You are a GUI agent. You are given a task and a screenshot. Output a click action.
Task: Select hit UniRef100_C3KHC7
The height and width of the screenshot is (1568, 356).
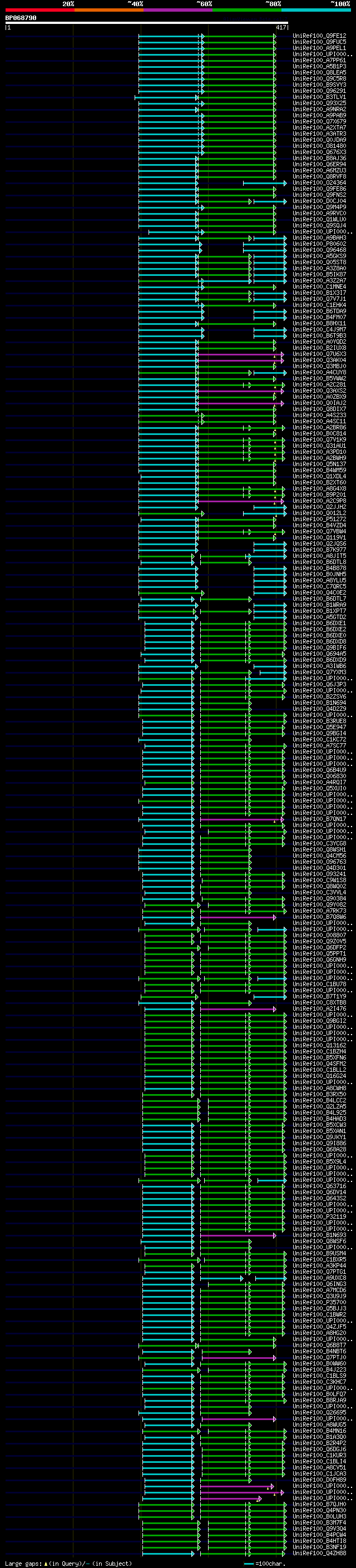click(x=319, y=1382)
